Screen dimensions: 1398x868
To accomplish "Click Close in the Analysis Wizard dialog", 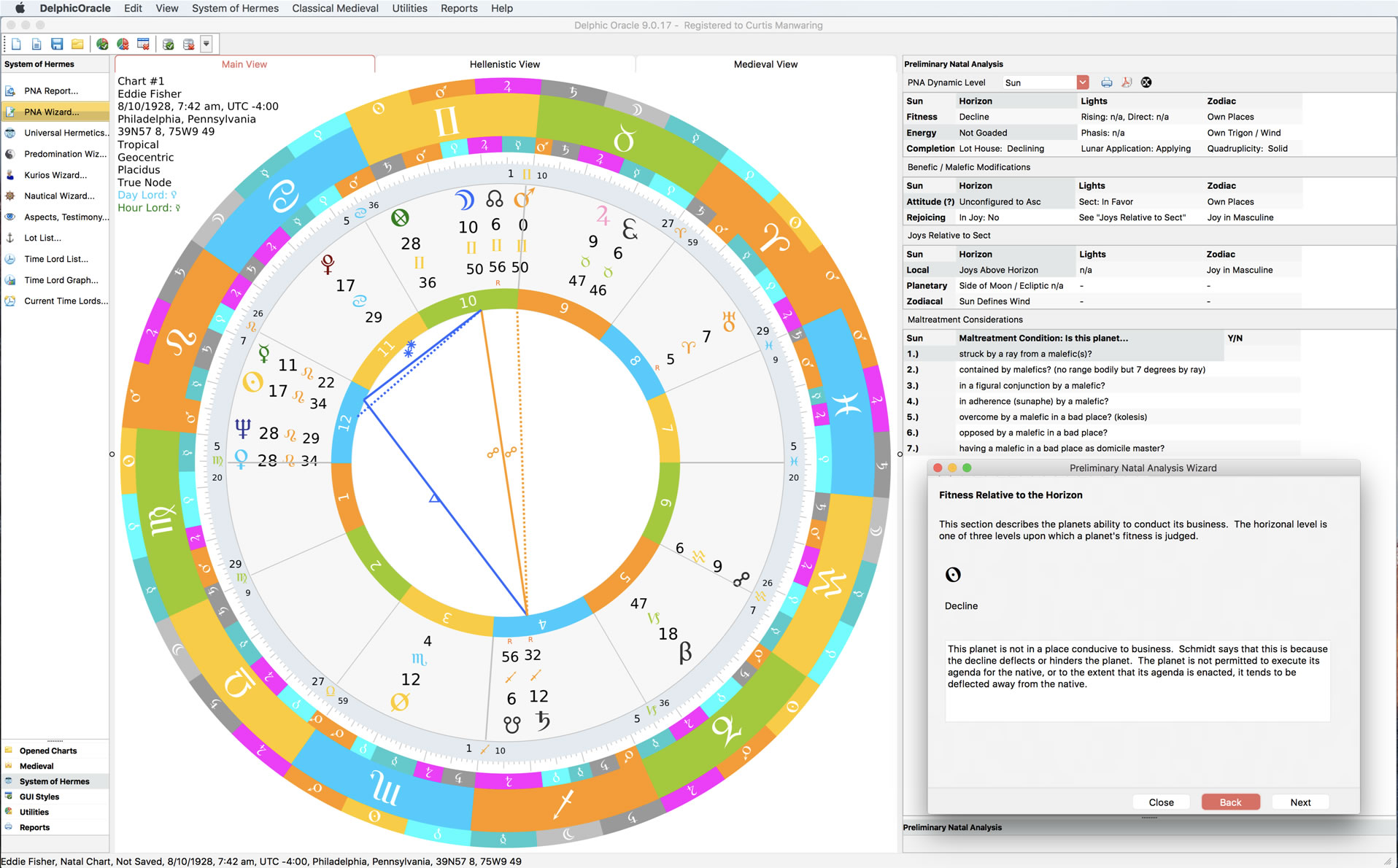I will pyautogui.click(x=1161, y=802).
